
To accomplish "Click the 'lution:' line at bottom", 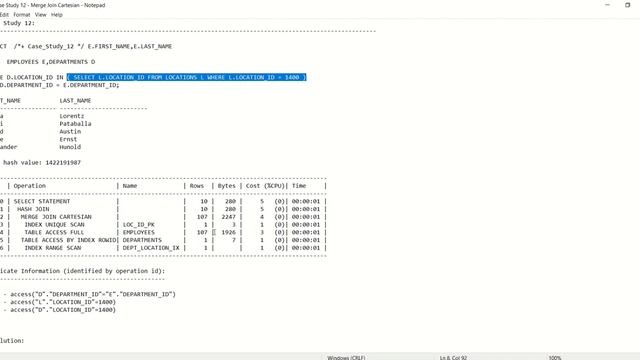I will [12, 340].
